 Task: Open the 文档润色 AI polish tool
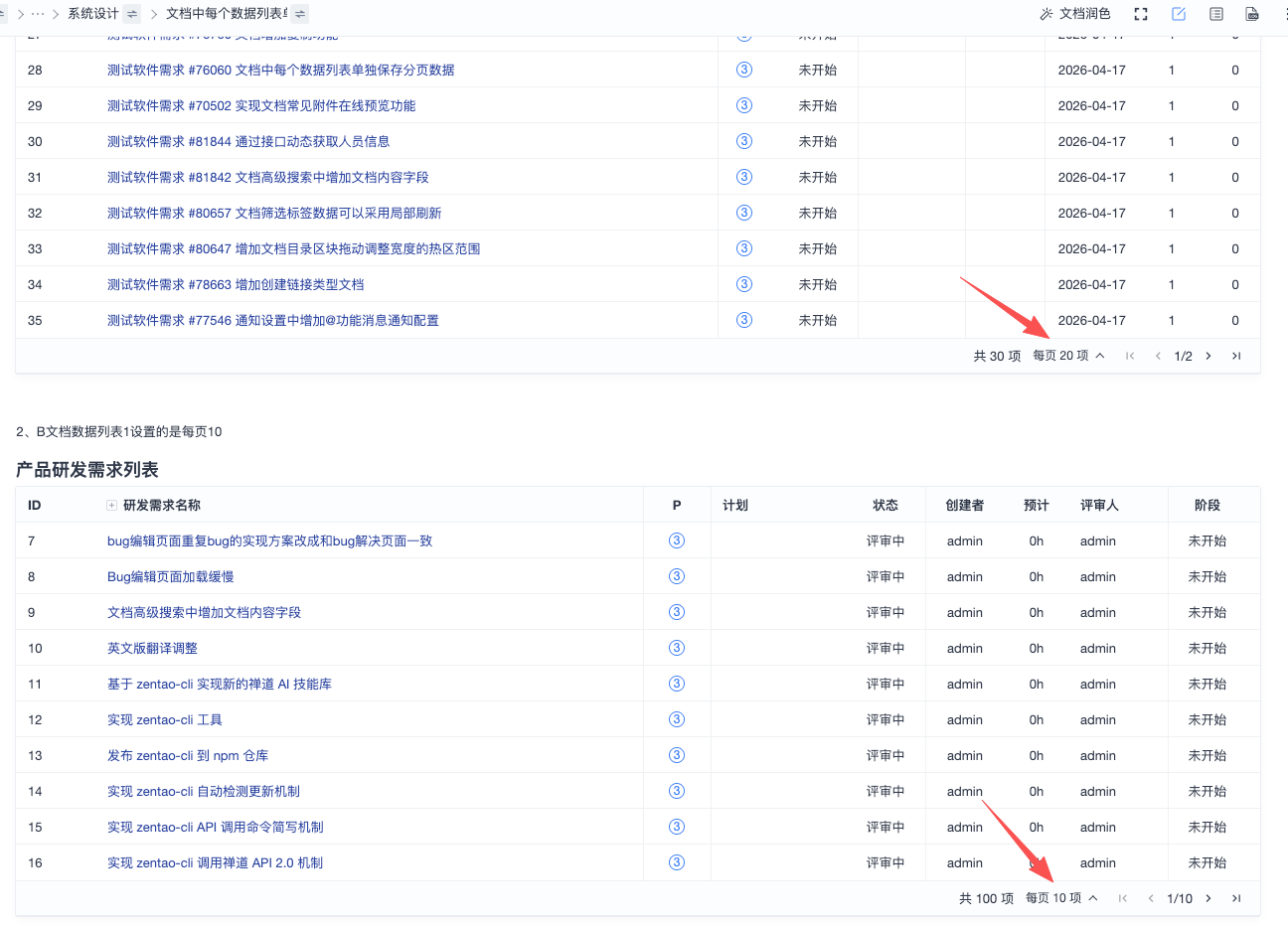coord(1074,14)
